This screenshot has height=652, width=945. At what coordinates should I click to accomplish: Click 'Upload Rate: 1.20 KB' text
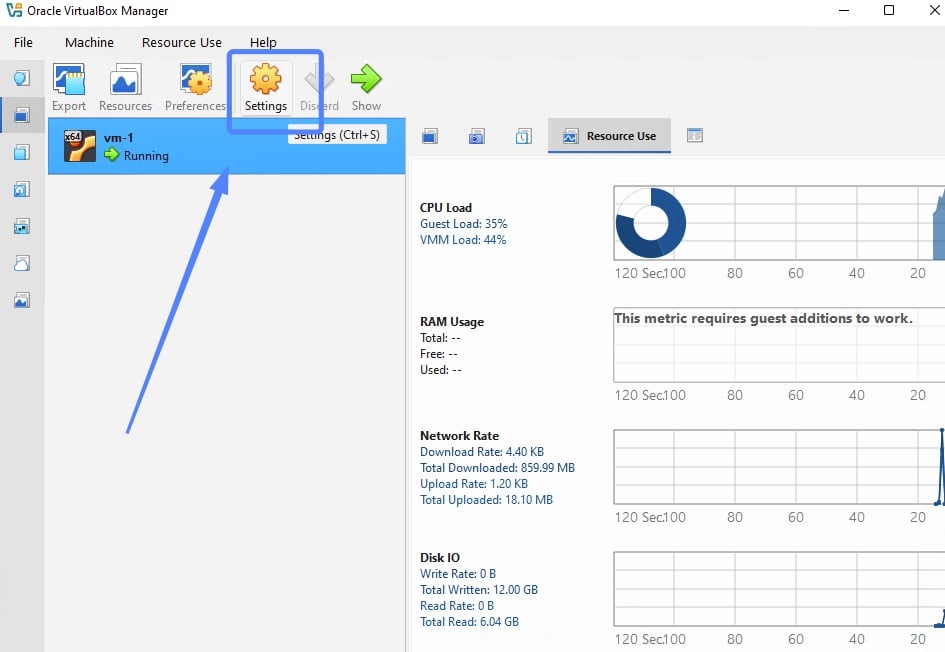coord(474,484)
